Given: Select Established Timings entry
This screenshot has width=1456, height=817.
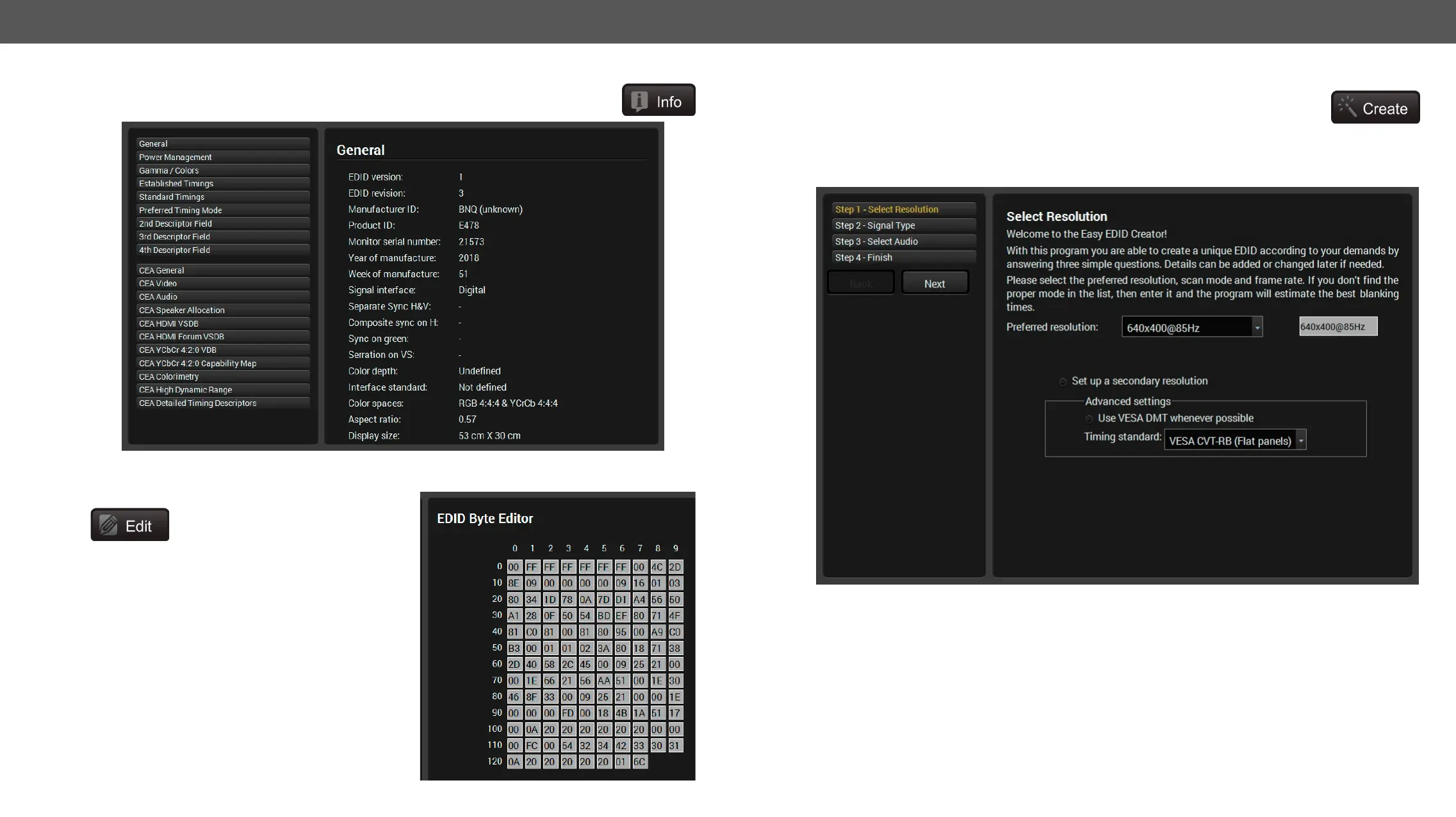Looking at the screenshot, I should (x=223, y=183).
